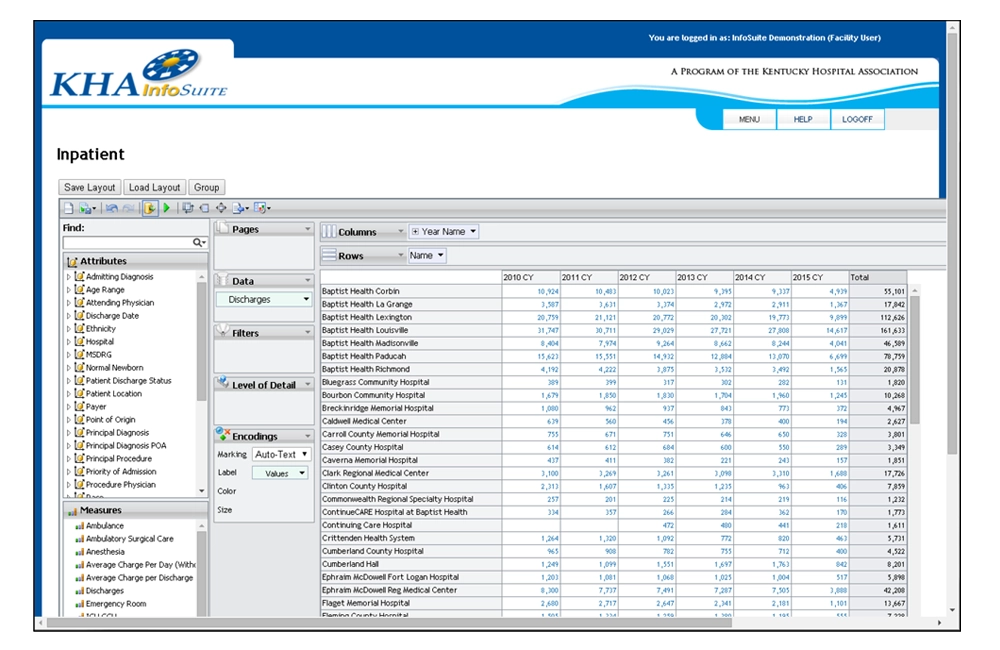Click the undo arrow in the toolbar
Viewport: 1000px width, 650px height.
pyautogui.click(x=111, y=208)
